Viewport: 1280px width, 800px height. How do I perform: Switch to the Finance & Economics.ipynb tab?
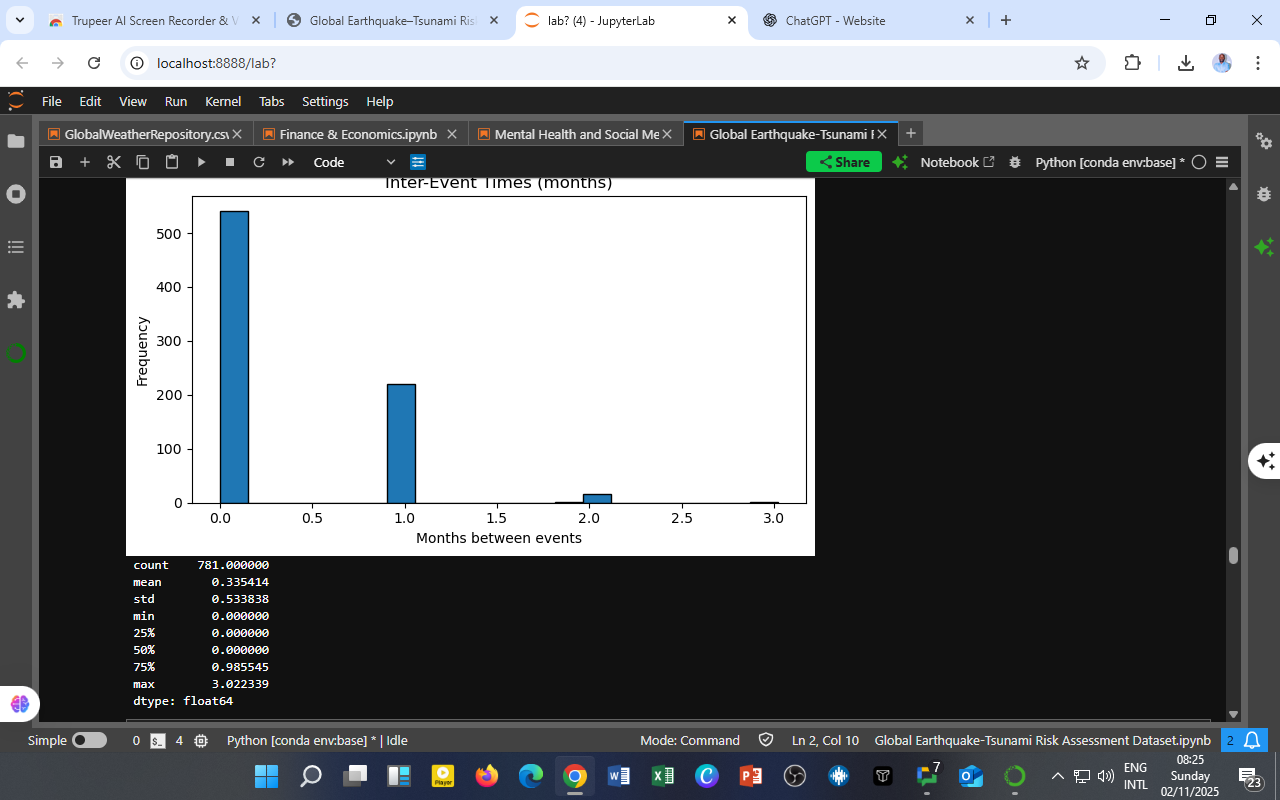pos(357,134)
